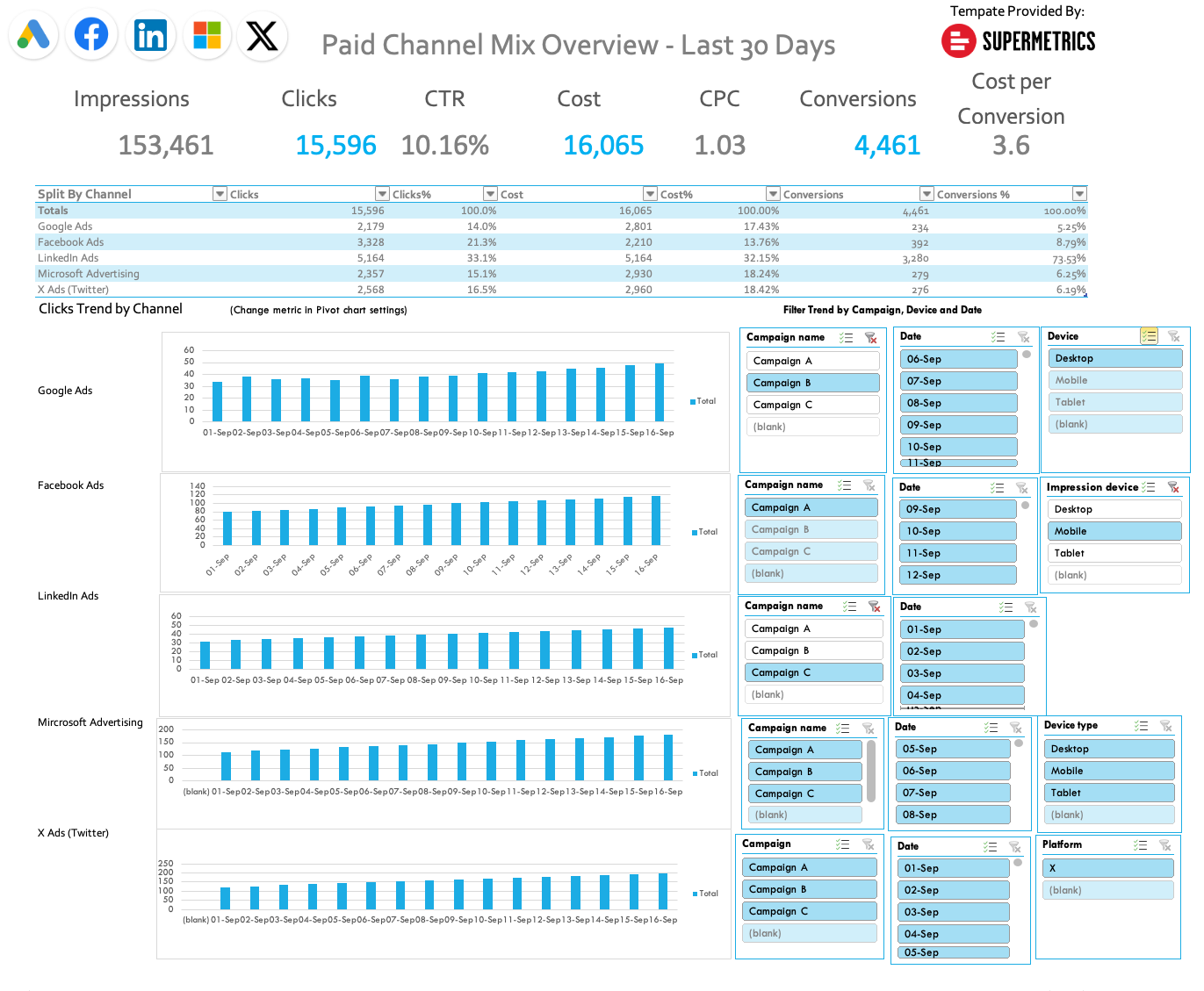1204x991 pixels.
Task: Click the Google Ads logo icon
Action: click(x=33, y=36)
